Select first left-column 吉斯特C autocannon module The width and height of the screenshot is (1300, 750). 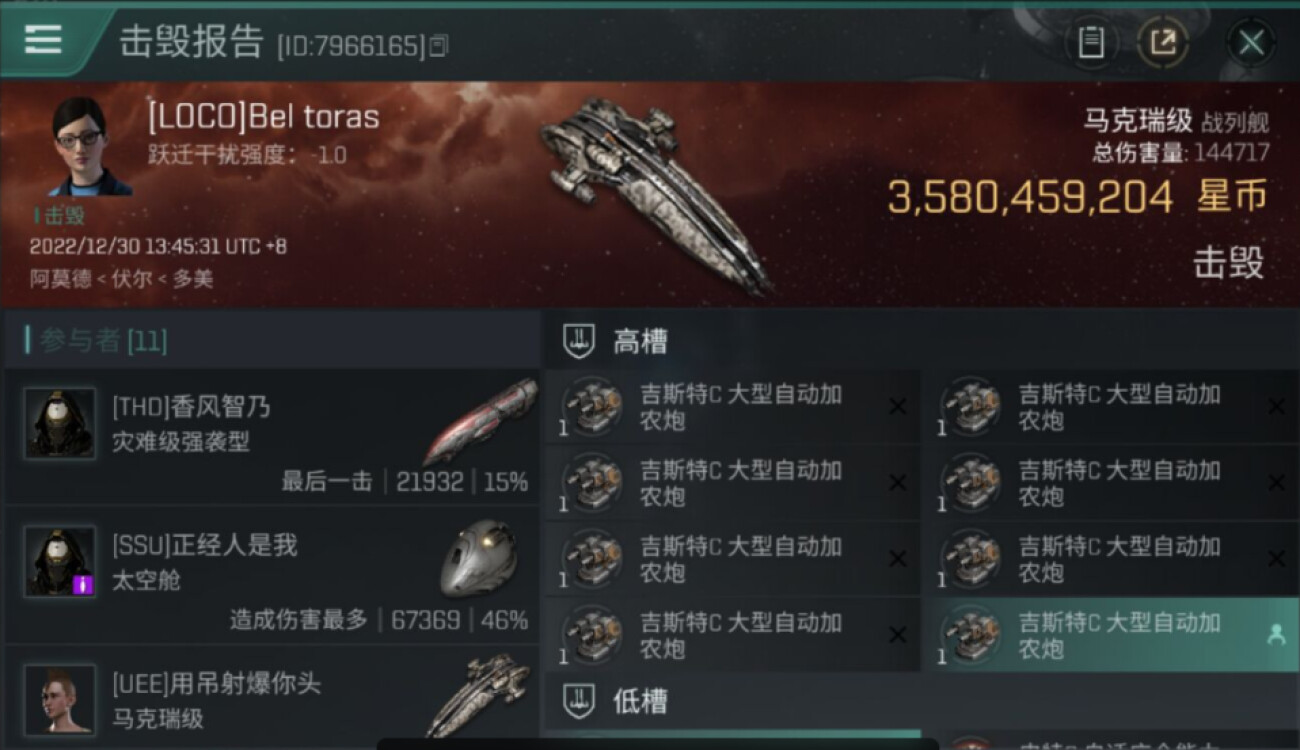(x=732, y=407)
